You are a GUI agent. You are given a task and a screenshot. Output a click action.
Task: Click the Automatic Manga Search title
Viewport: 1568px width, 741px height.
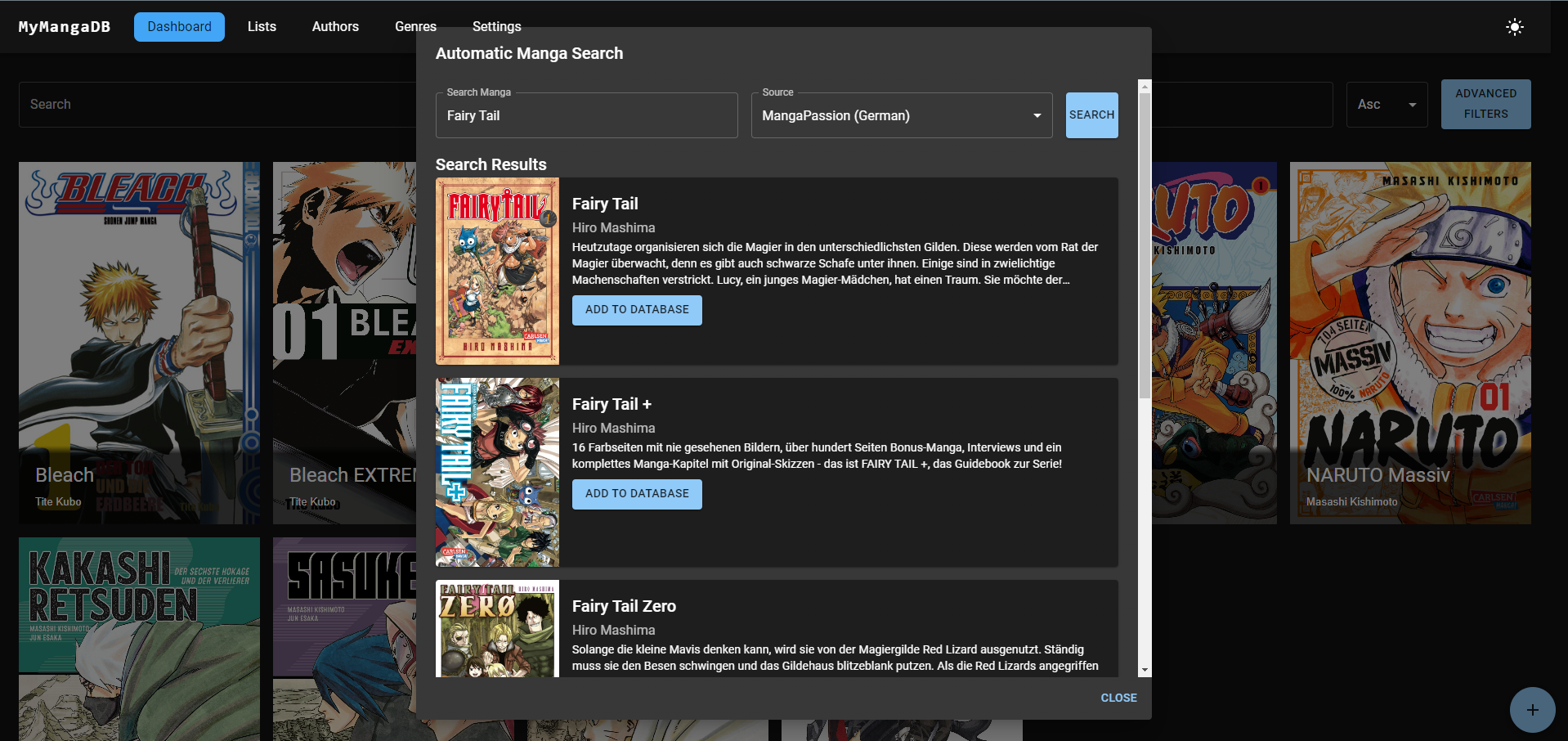click(x=529, y=53)
